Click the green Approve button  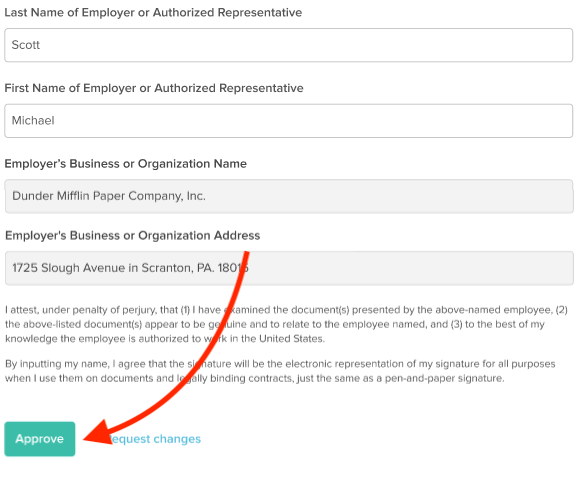coord(40,439)
